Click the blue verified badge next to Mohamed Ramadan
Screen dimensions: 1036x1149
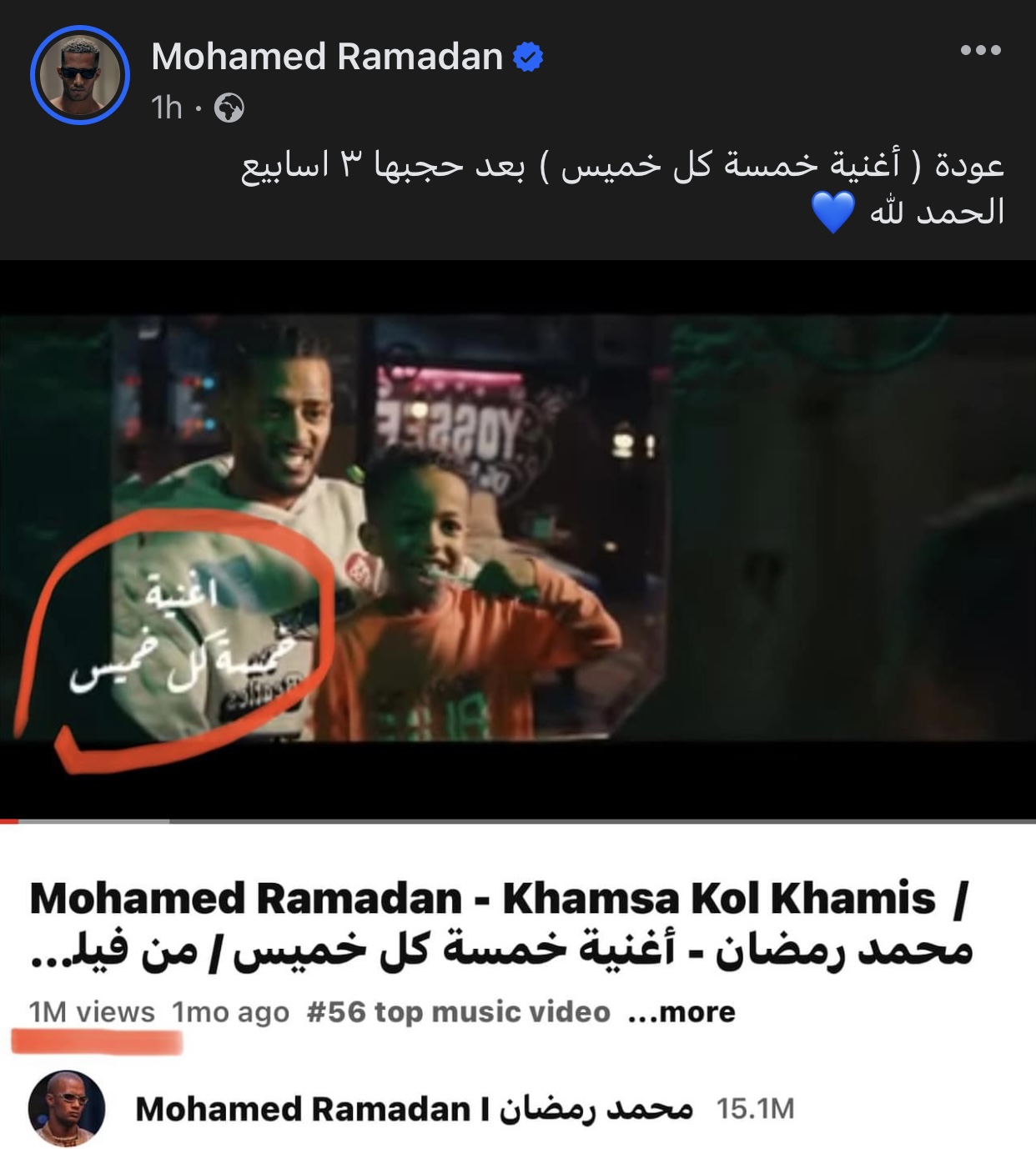click(528, 58)
